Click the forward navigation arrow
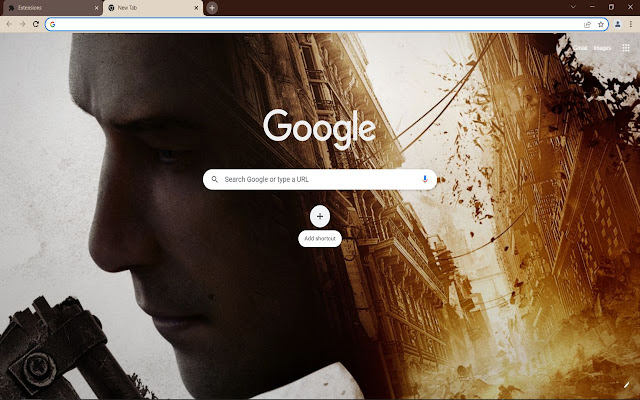Viewport: 640px width, 400px height. point(22,24)
